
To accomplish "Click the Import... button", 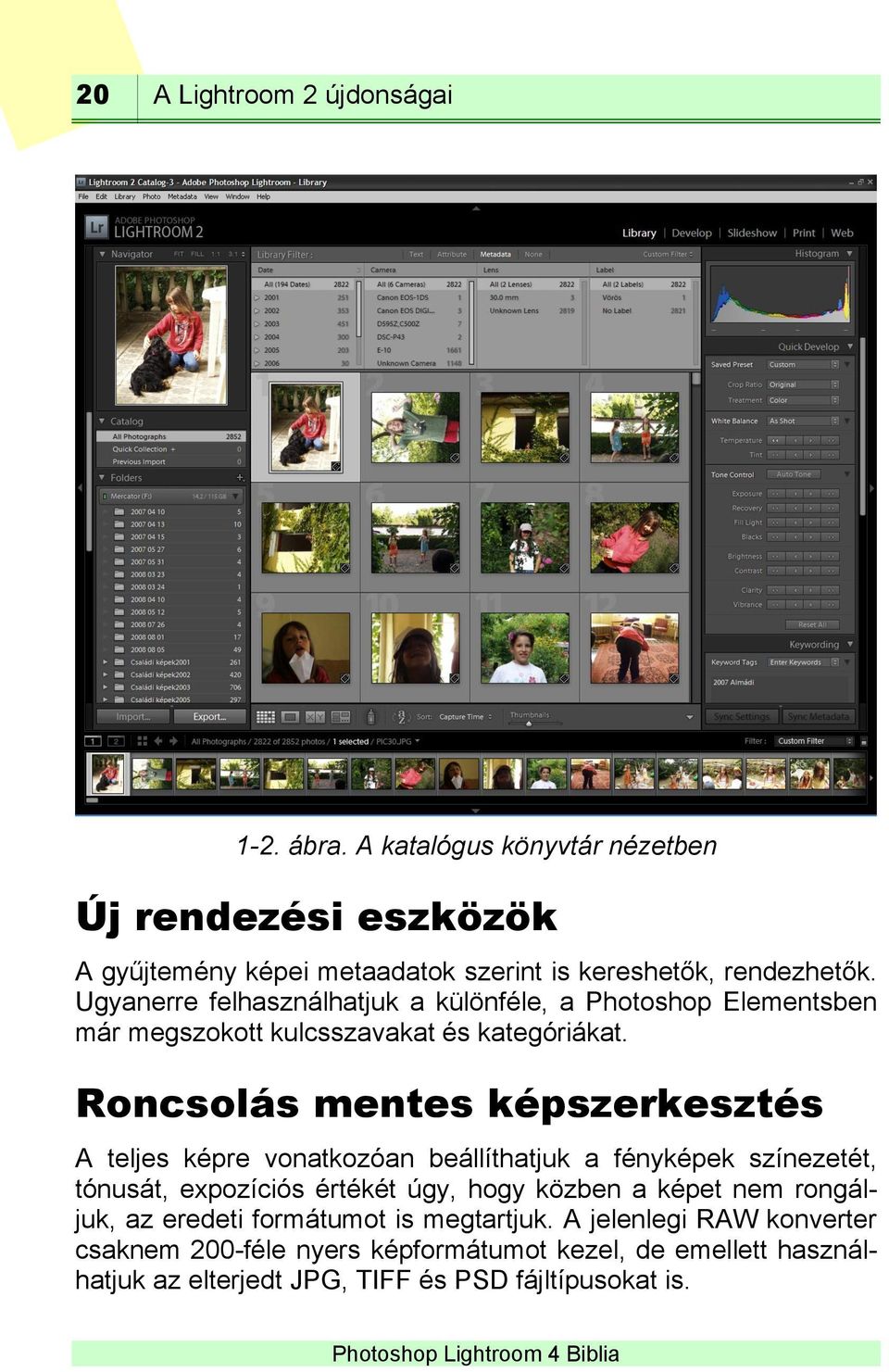I will [x=132, y=716].
